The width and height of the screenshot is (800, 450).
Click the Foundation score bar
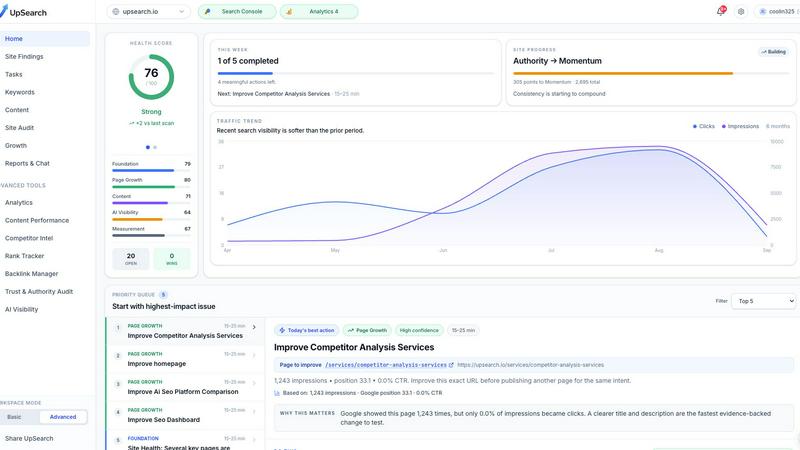point(151,170)
